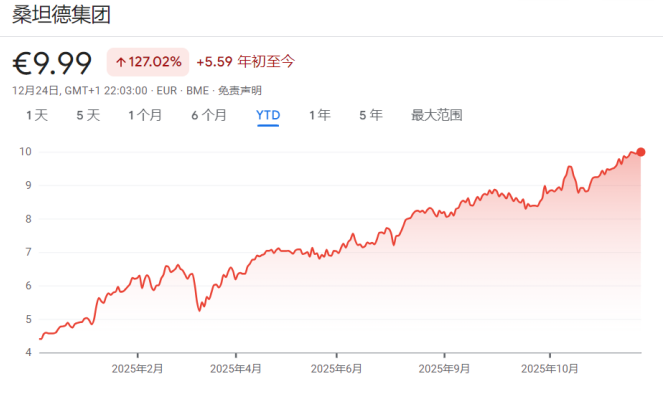Switch to the 1个月 range tab
Image resolution: width=667 pixels, height=399 pixels.
pyautogui.click(x=145, y=115)
